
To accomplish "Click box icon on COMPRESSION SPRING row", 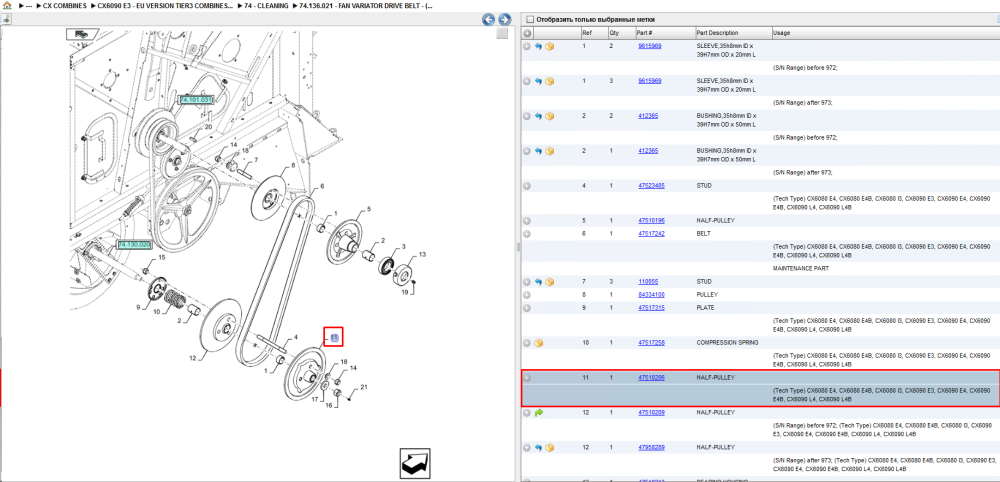I will click(x=538, y=343).
